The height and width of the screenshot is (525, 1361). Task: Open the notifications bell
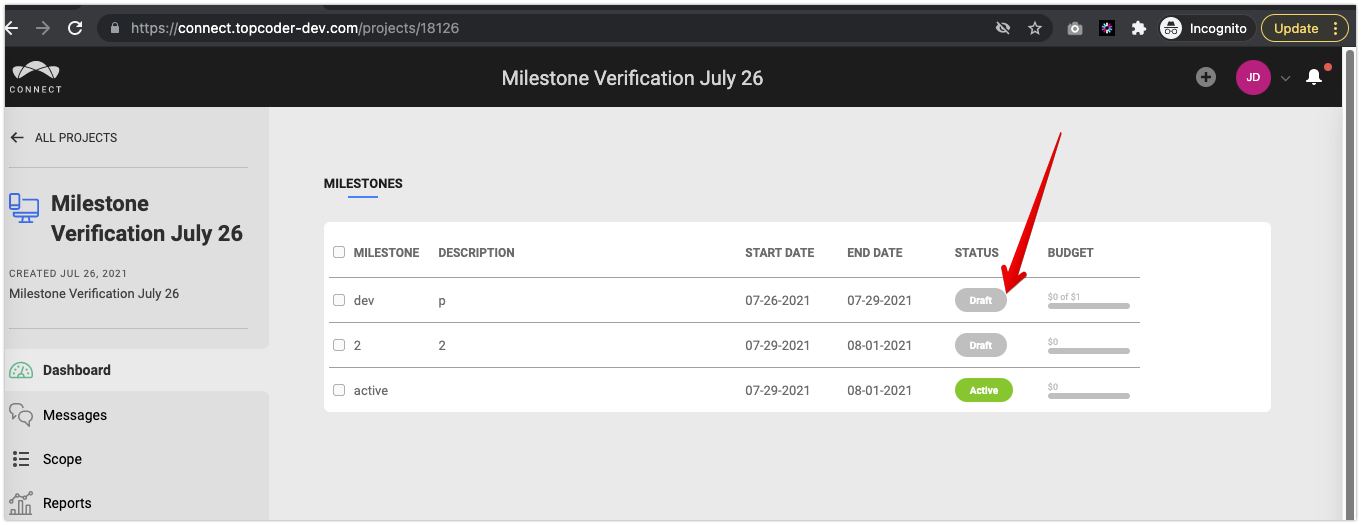(x=1315, y=77)
